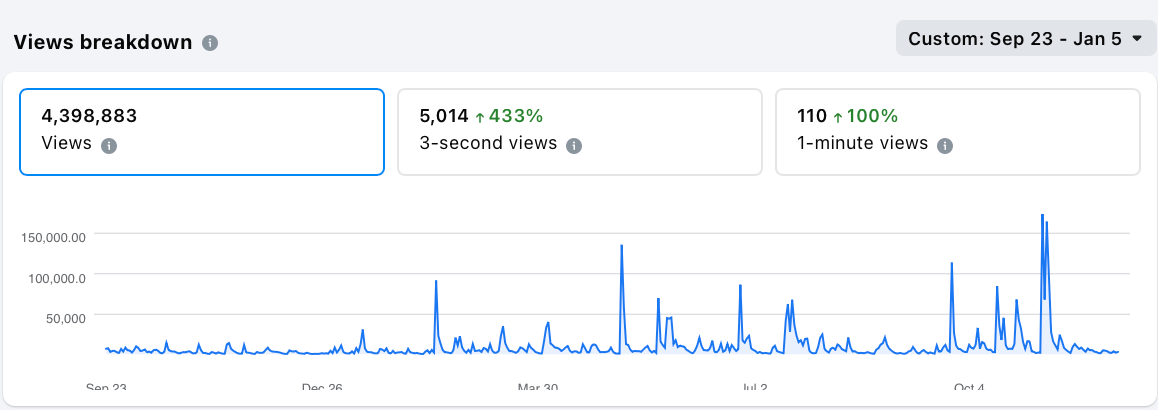The width and height of the screenshot is (1158, 410).
Task: Click the 50,000 y-axis label
Action: click(x=64, y=318)
